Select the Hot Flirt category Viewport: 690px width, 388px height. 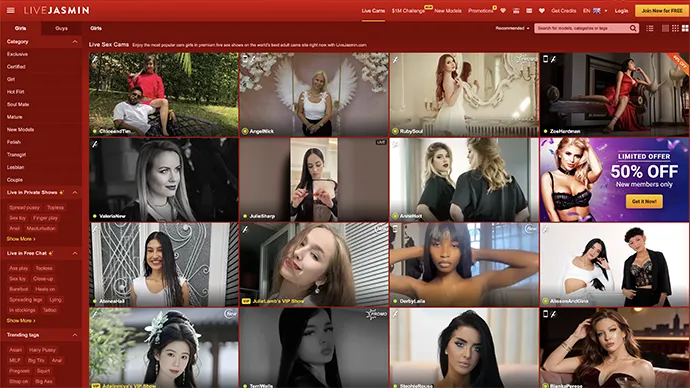15,92
